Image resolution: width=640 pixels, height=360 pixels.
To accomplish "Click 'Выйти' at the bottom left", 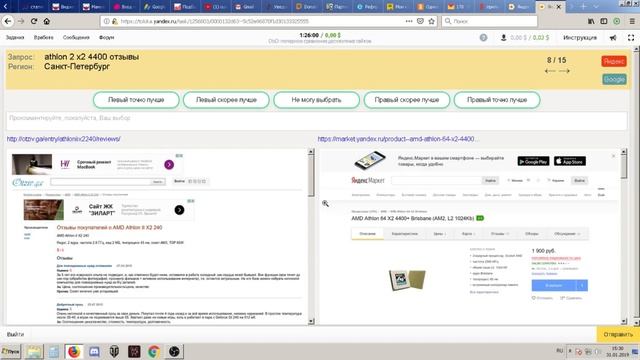I will [x=16, y=334].
